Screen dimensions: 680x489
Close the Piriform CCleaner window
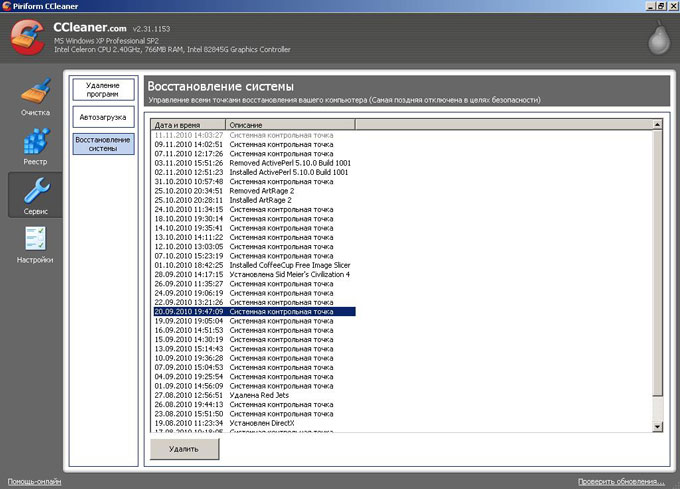pos(673,6)
